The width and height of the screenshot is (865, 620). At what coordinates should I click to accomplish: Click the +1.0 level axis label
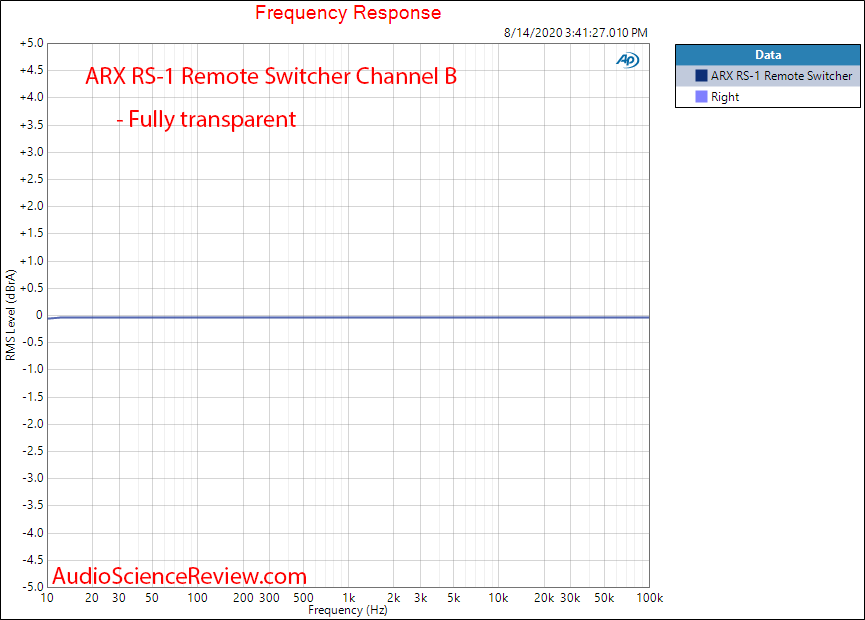point(31,260)
